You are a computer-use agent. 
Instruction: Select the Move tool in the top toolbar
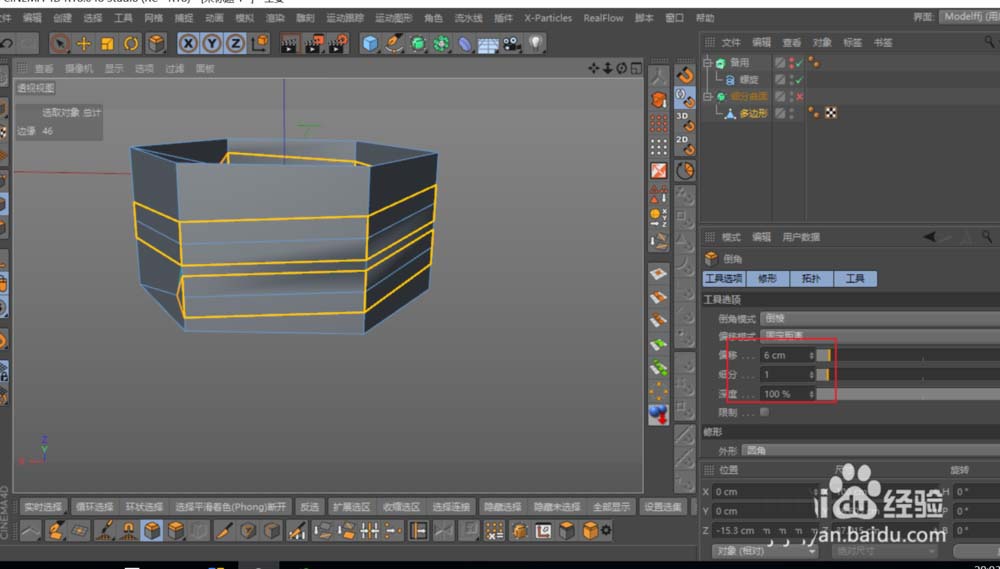click(x=84, y=43)
